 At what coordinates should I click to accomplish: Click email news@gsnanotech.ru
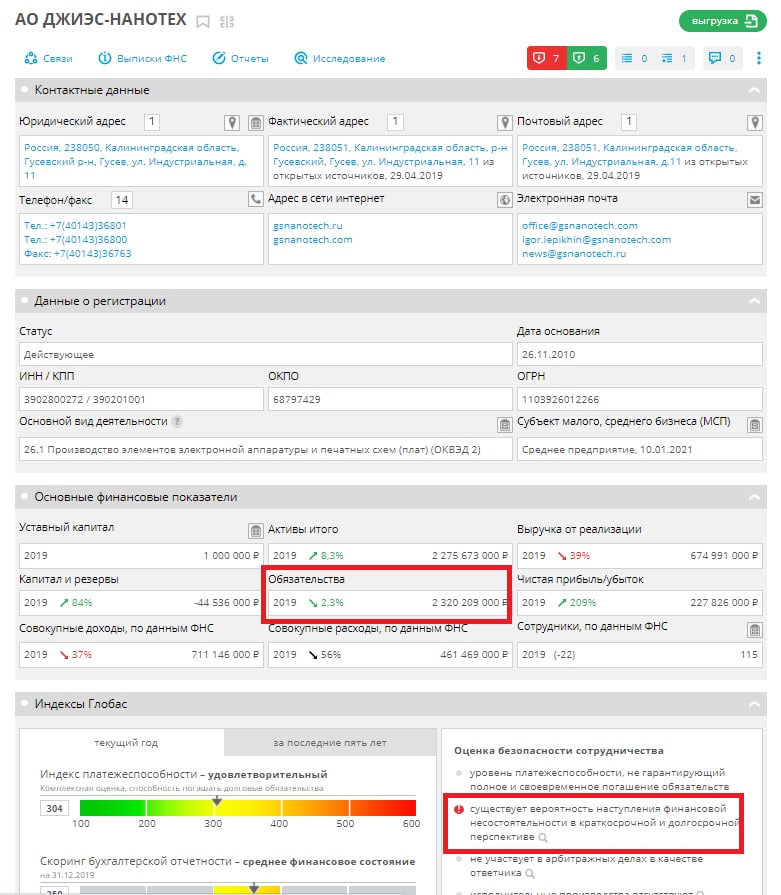[574, 253]
